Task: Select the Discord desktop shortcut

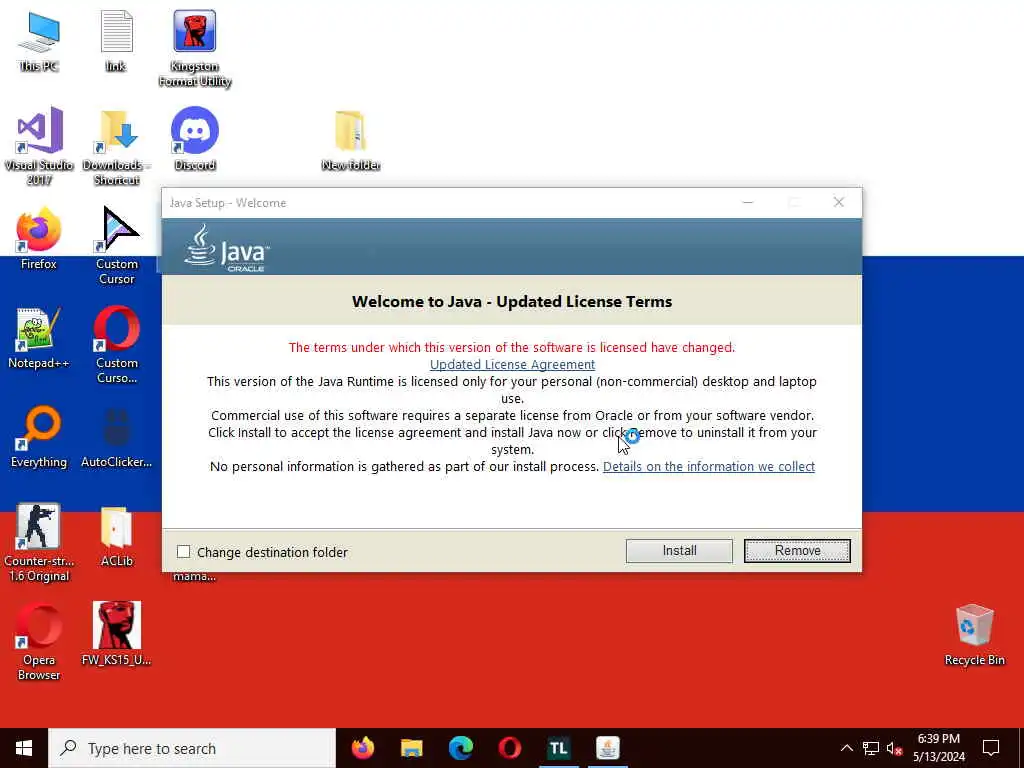Action: coord(195,138)
